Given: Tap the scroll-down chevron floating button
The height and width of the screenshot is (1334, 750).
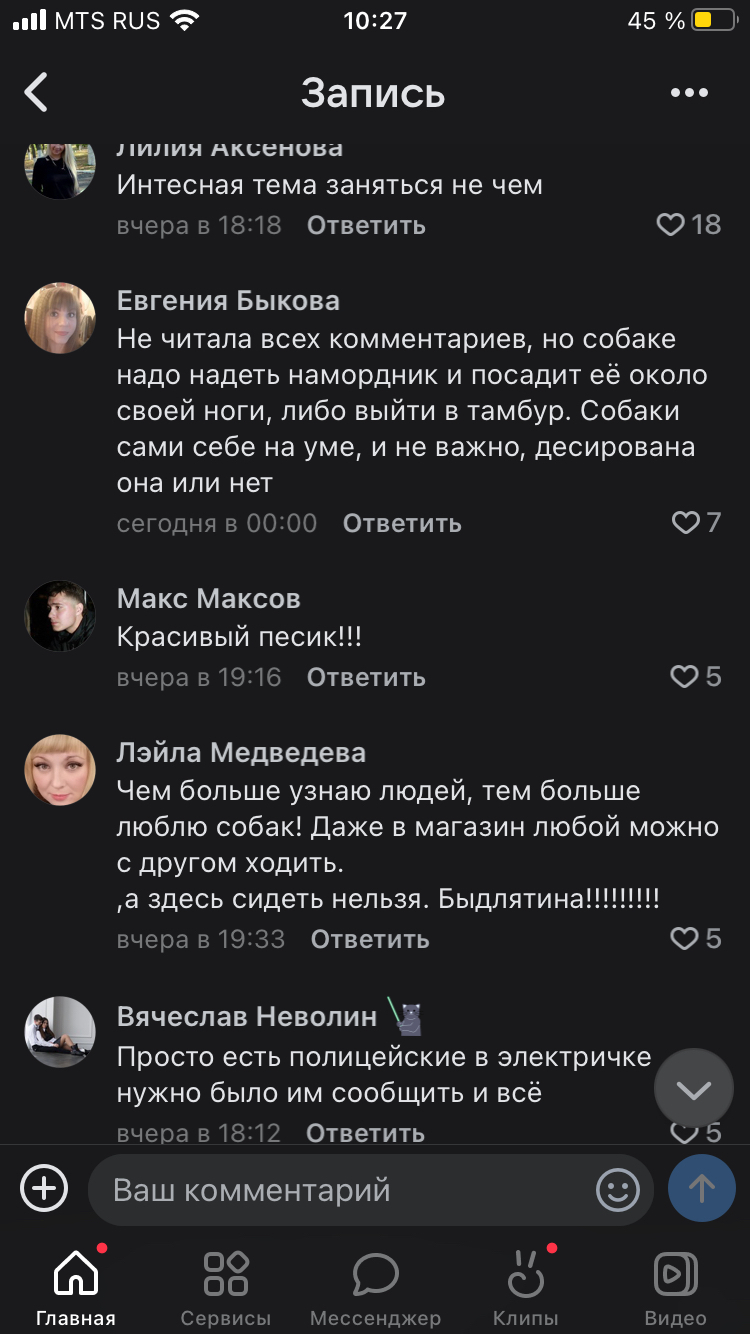Looking at the screenshot, I should click(x=694, y=1089).
